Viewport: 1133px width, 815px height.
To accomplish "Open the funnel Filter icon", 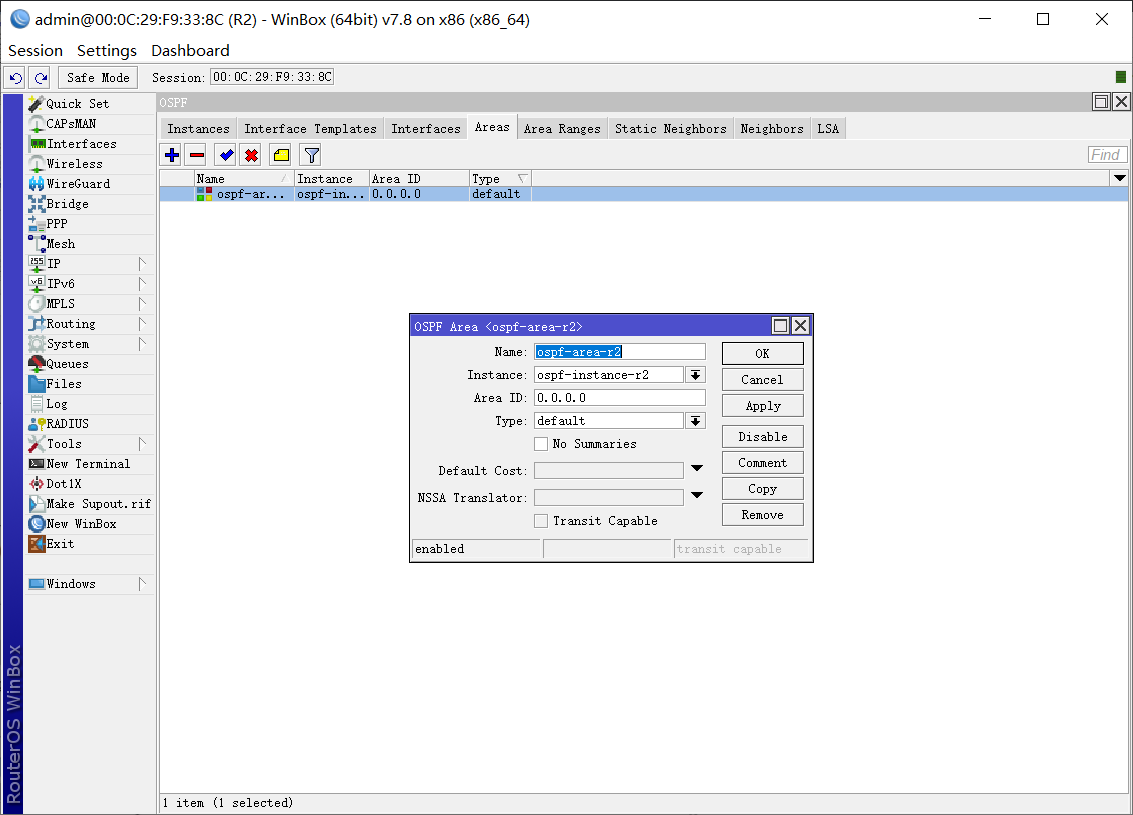I will coord(311,155).
